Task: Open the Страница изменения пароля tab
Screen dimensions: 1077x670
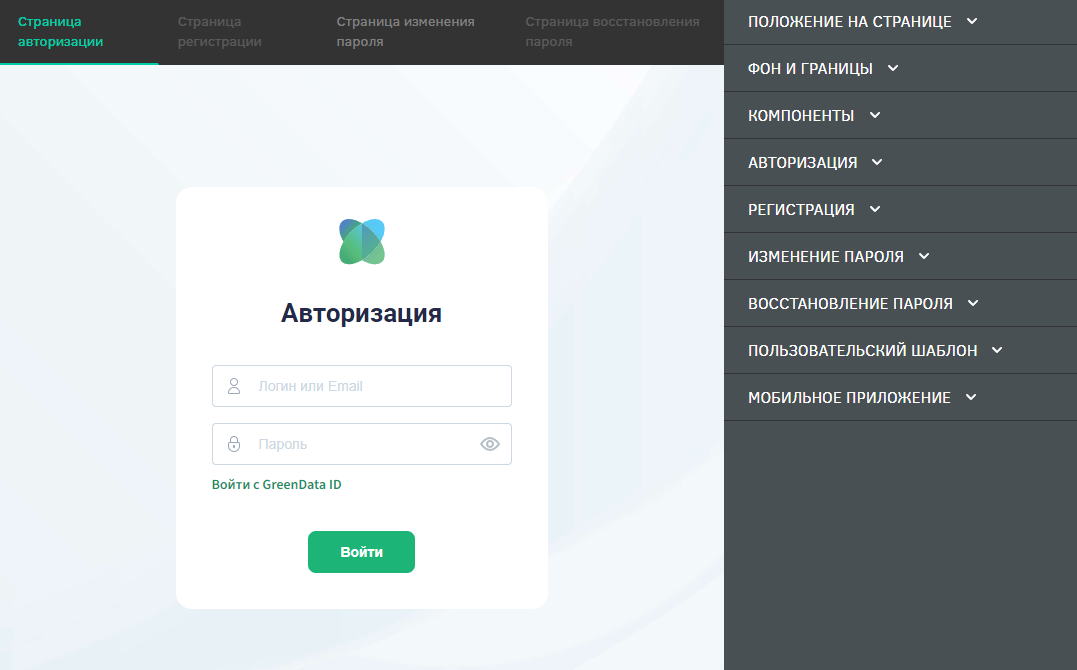Action: (x=405, y=32)
